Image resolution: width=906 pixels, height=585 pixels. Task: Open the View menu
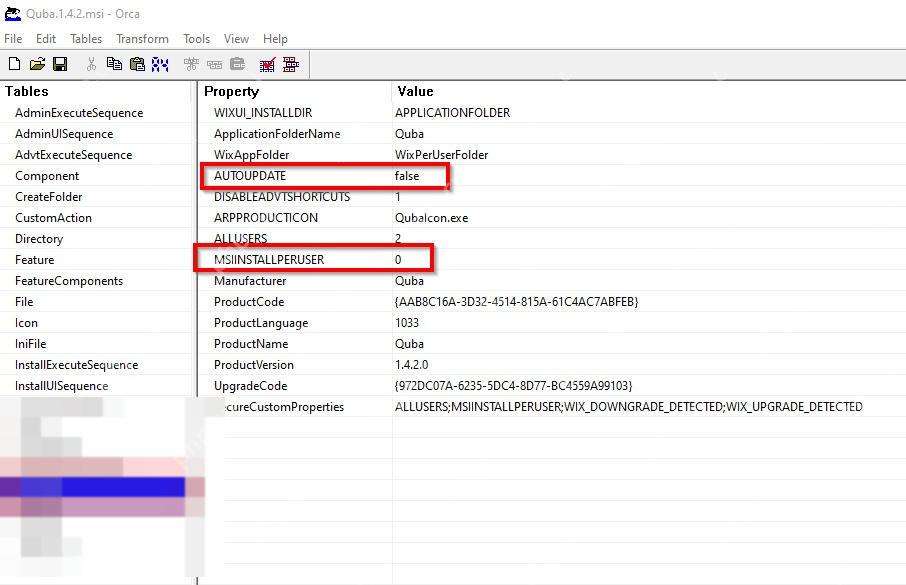(236, 39)
